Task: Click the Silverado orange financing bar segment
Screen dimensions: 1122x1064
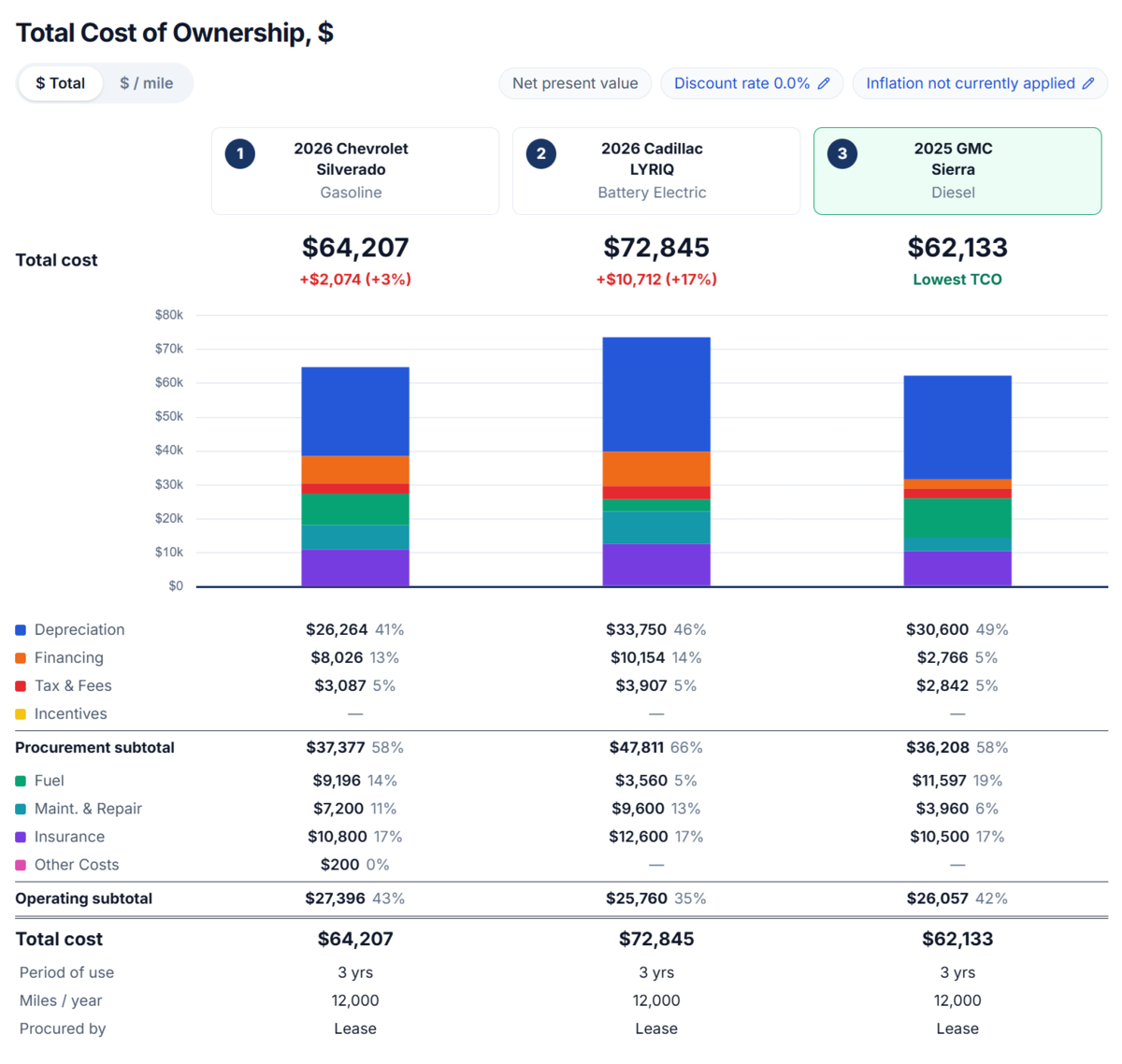Action: (355, 470)
